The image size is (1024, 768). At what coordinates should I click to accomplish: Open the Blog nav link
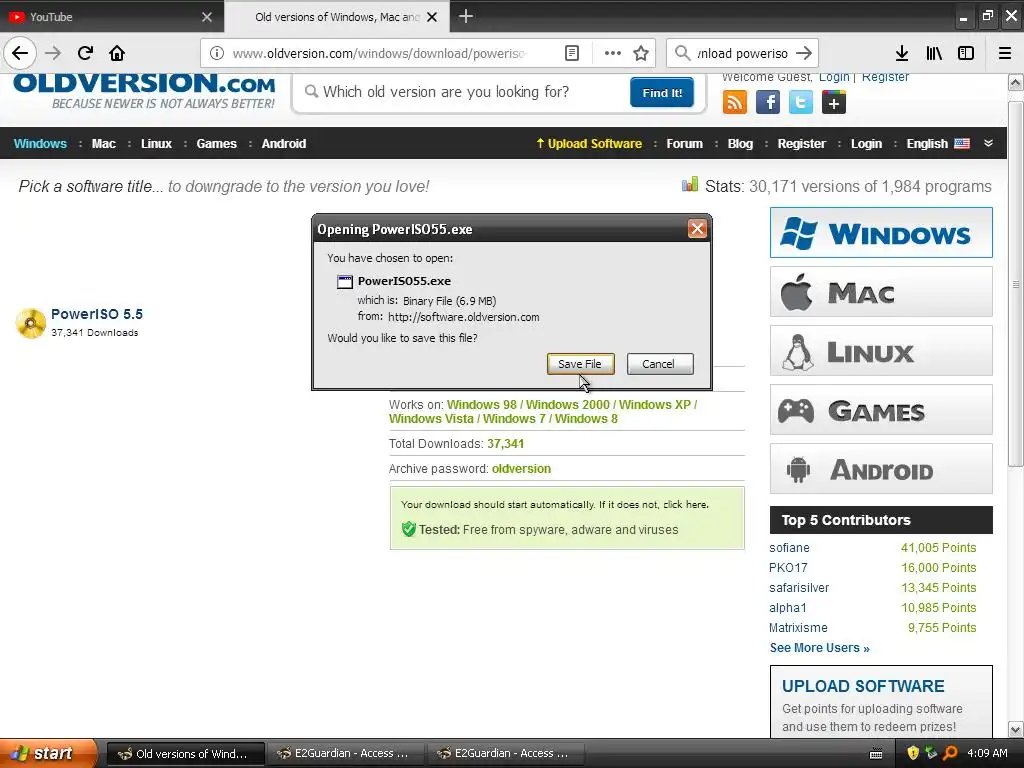tap(740, 144)
